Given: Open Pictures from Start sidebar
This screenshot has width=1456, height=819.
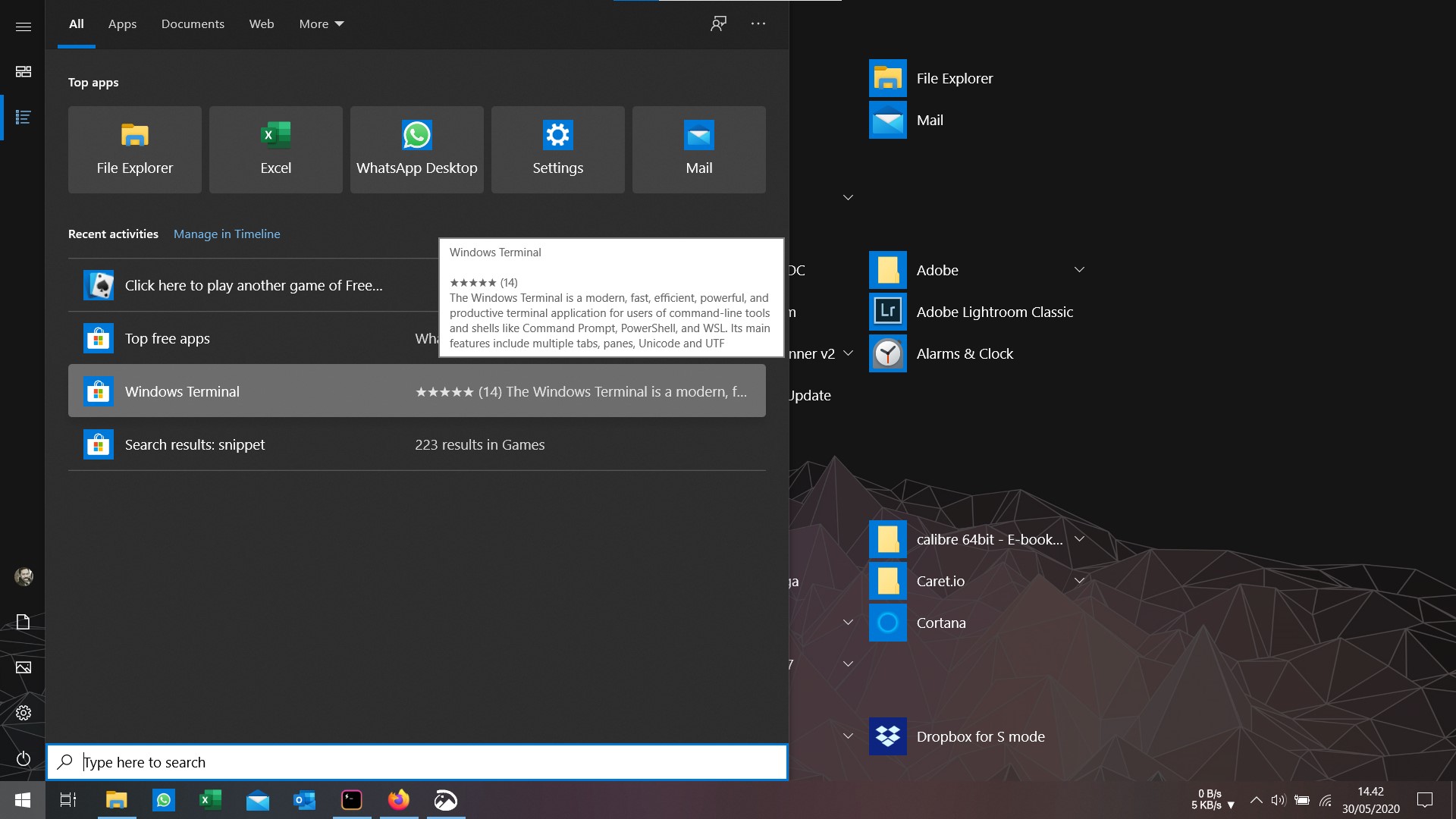Looking at the screenshot, I should click(24, 667).
